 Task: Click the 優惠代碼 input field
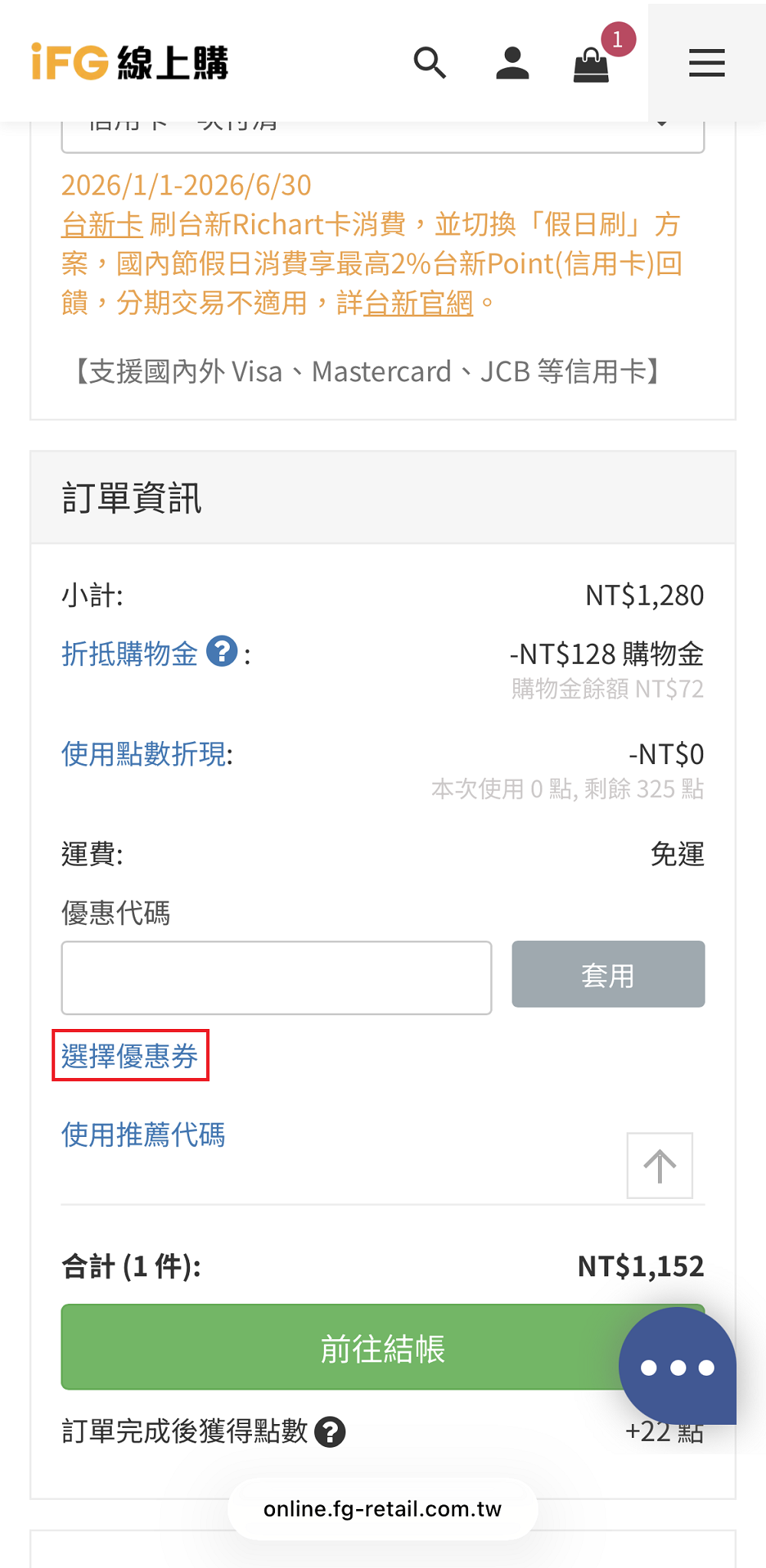(277, 978)
